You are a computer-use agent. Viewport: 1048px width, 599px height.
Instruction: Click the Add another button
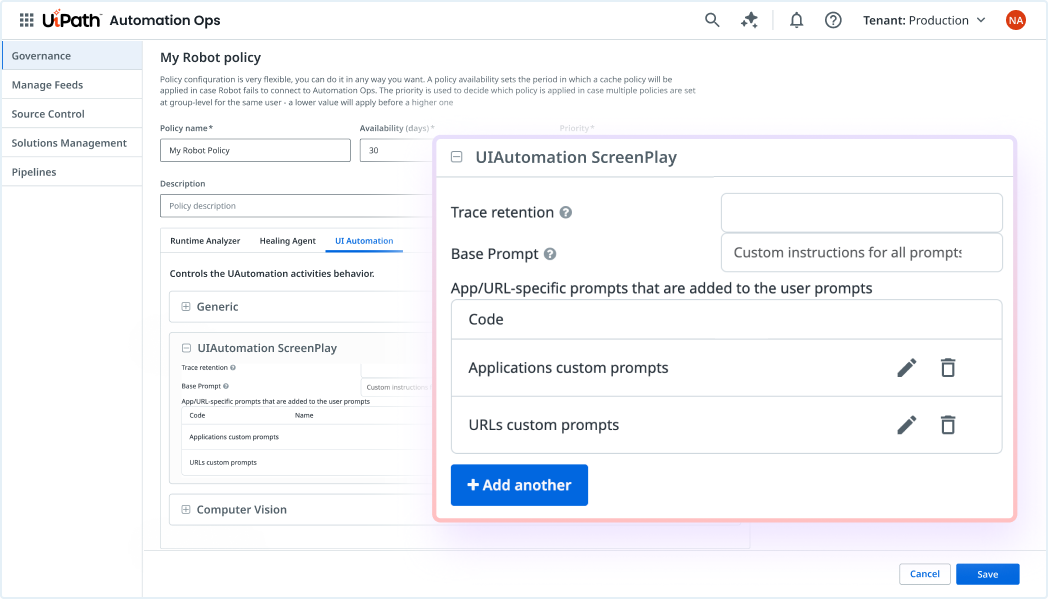(x=519, y=485)
